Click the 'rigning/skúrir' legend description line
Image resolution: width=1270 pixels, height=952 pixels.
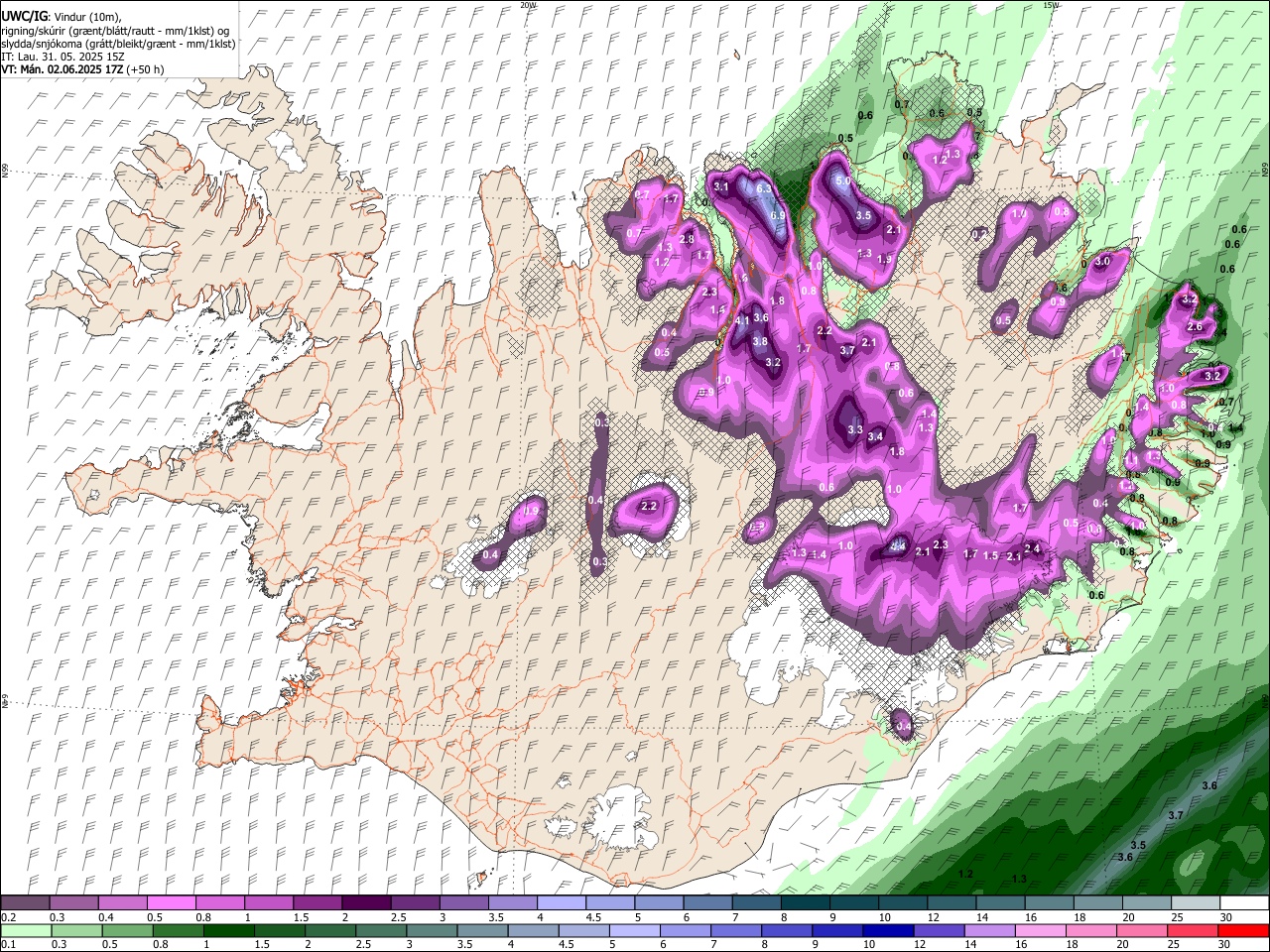[x=115, y=31]
